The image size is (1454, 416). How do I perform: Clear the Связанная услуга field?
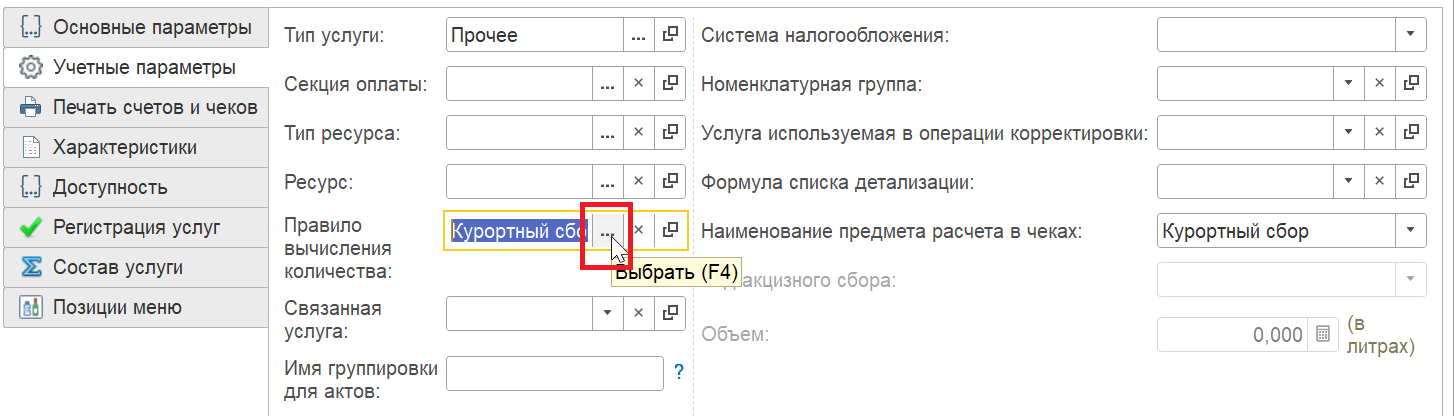point(638,313)
